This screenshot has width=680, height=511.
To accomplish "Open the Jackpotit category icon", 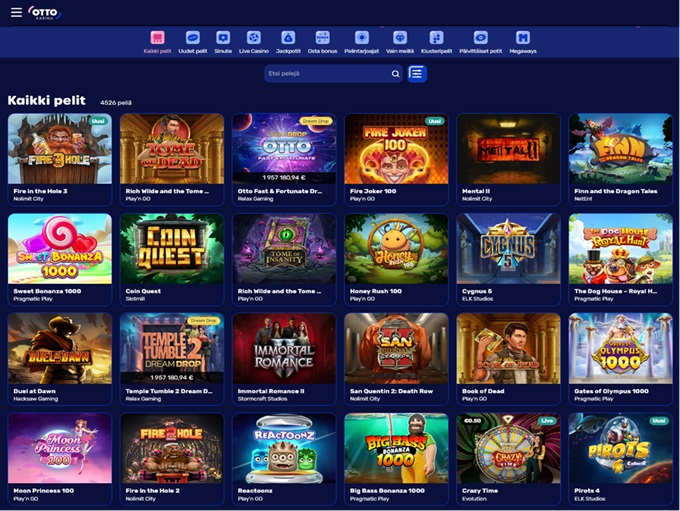I will coord(288,38).
